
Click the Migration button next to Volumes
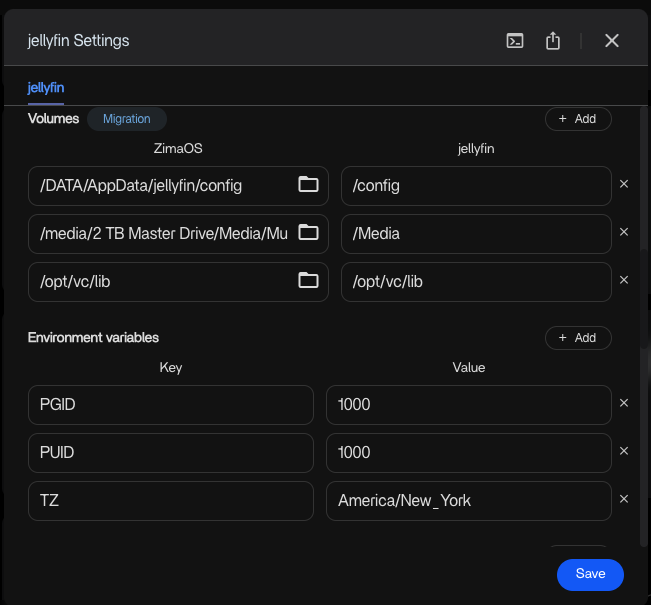pyautogui.click(x=127, y=119)
